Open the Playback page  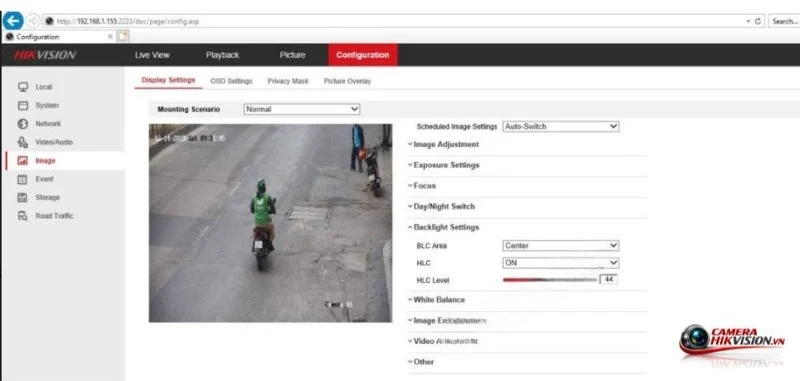(222, 55)
